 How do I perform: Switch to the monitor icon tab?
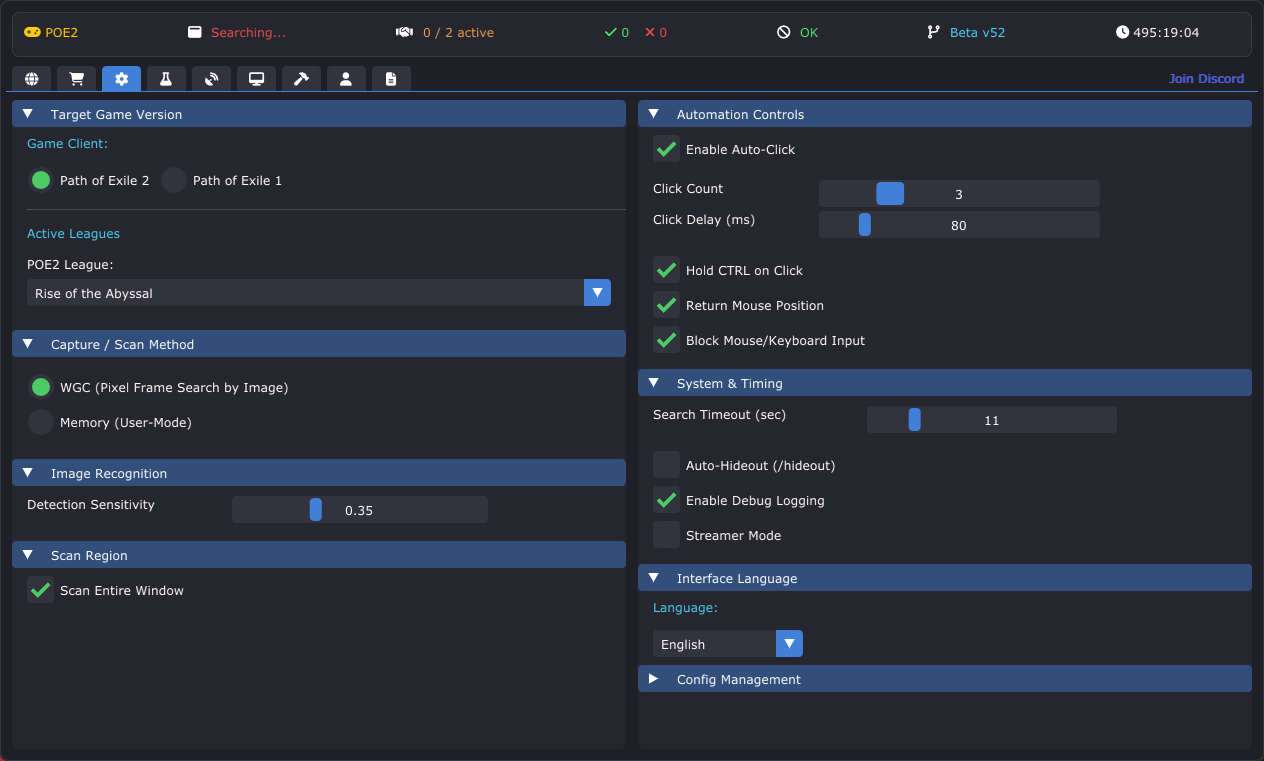[x=256, y=79]
